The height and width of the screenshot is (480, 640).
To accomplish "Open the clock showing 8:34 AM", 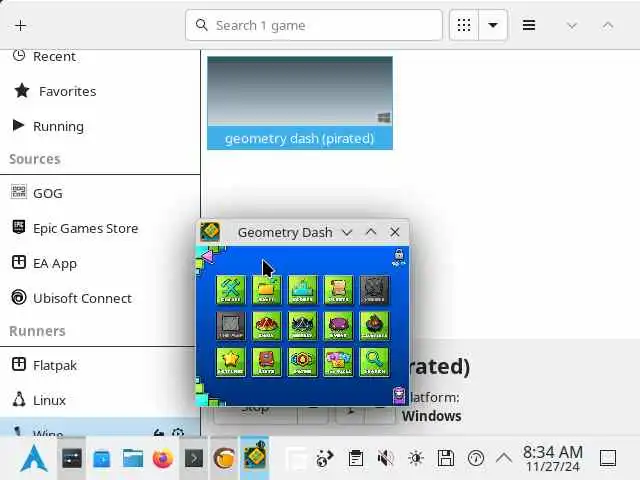I will point(553,458).
